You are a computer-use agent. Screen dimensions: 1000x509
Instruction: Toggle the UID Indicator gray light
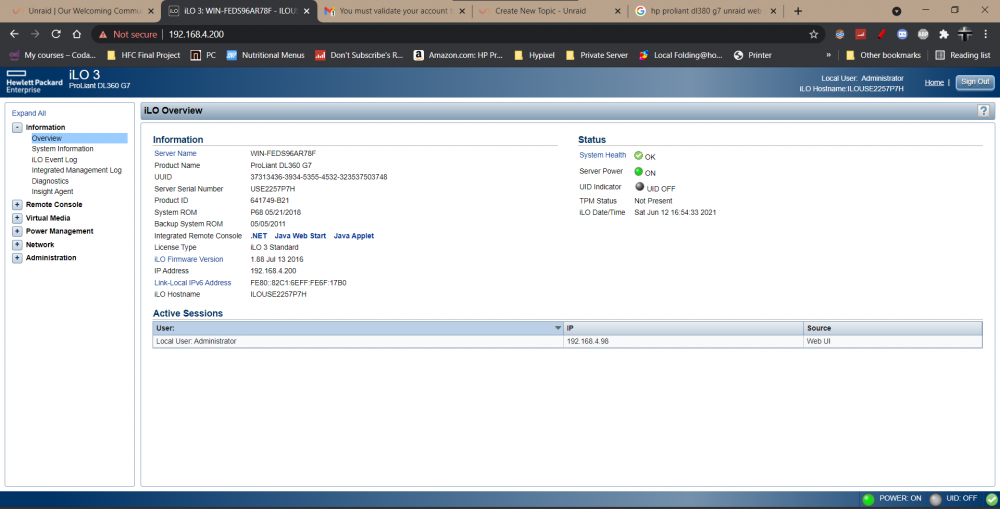640,187
